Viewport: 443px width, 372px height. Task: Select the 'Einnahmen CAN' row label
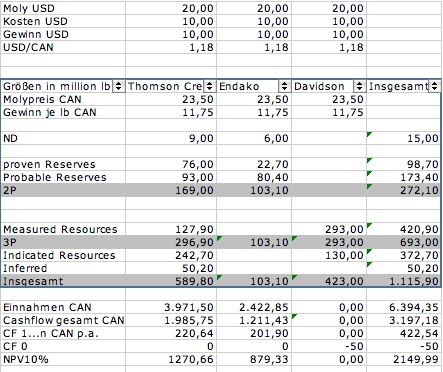pos(63,307)
